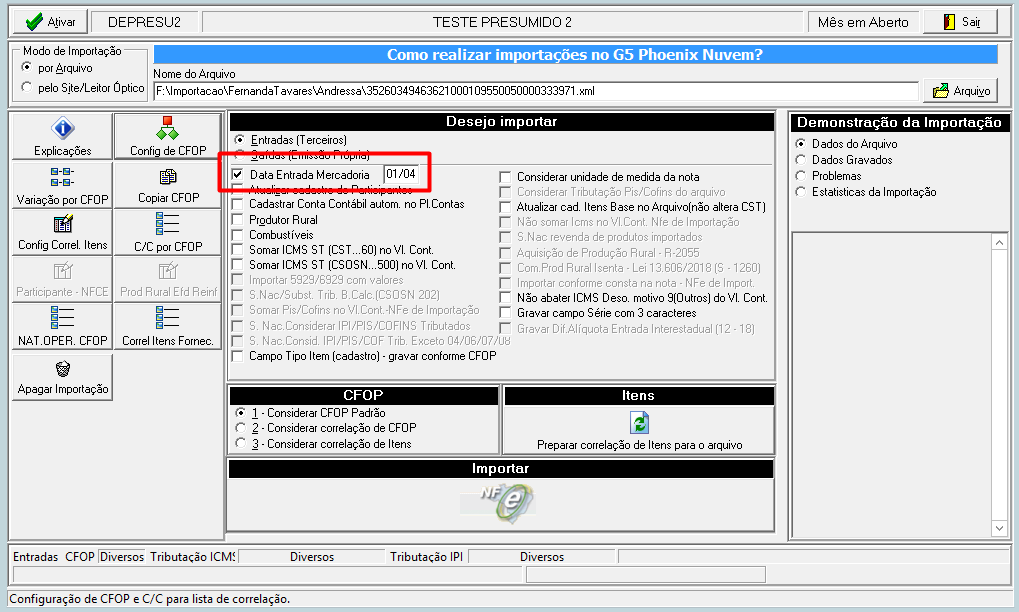The image size is (1019, 612).
Task: Select Considerar correlação de CFOP option
Action: click(x=241, y=428)
